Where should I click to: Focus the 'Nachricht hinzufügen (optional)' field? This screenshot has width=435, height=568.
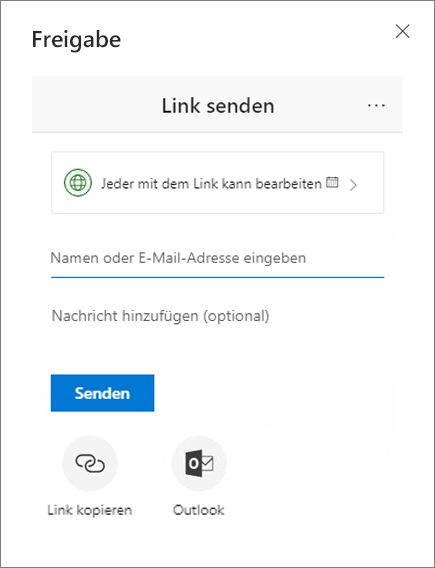click(217, 316)
